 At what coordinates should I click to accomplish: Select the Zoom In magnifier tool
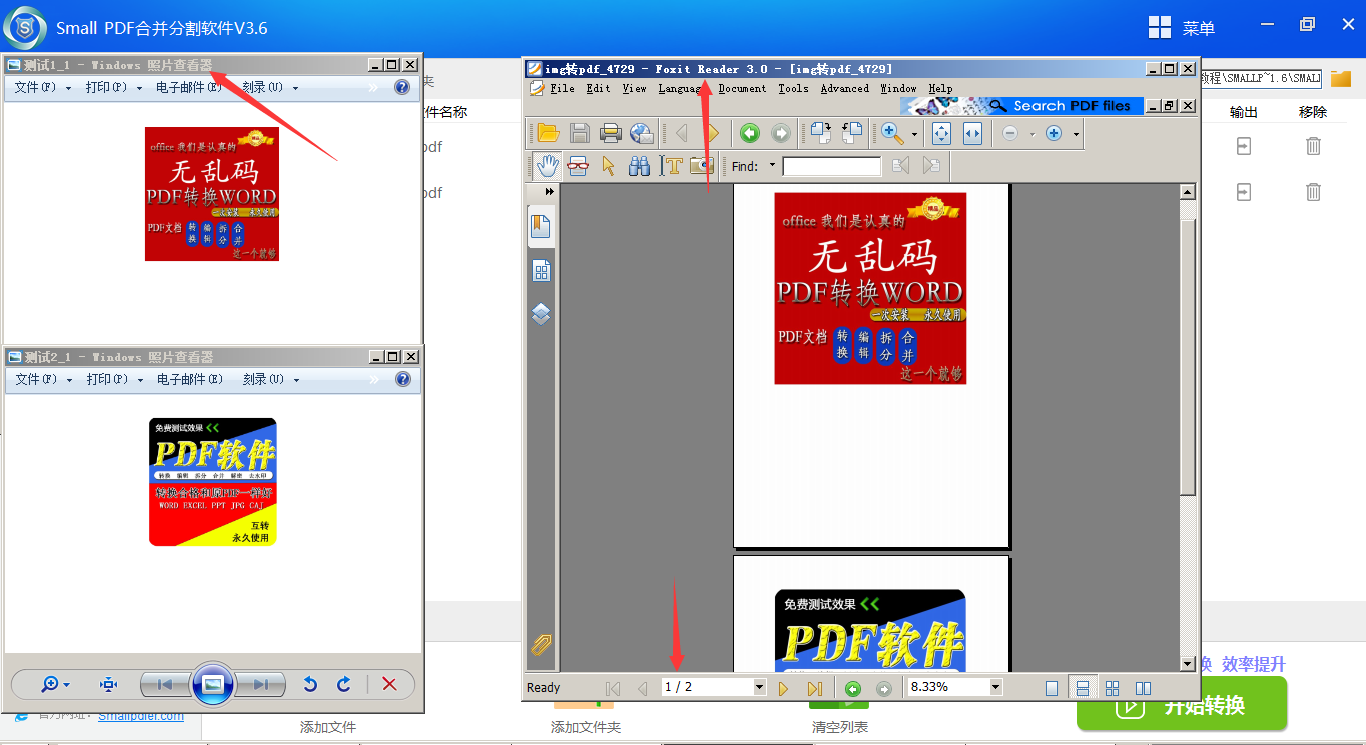click(x=891, y=133)
